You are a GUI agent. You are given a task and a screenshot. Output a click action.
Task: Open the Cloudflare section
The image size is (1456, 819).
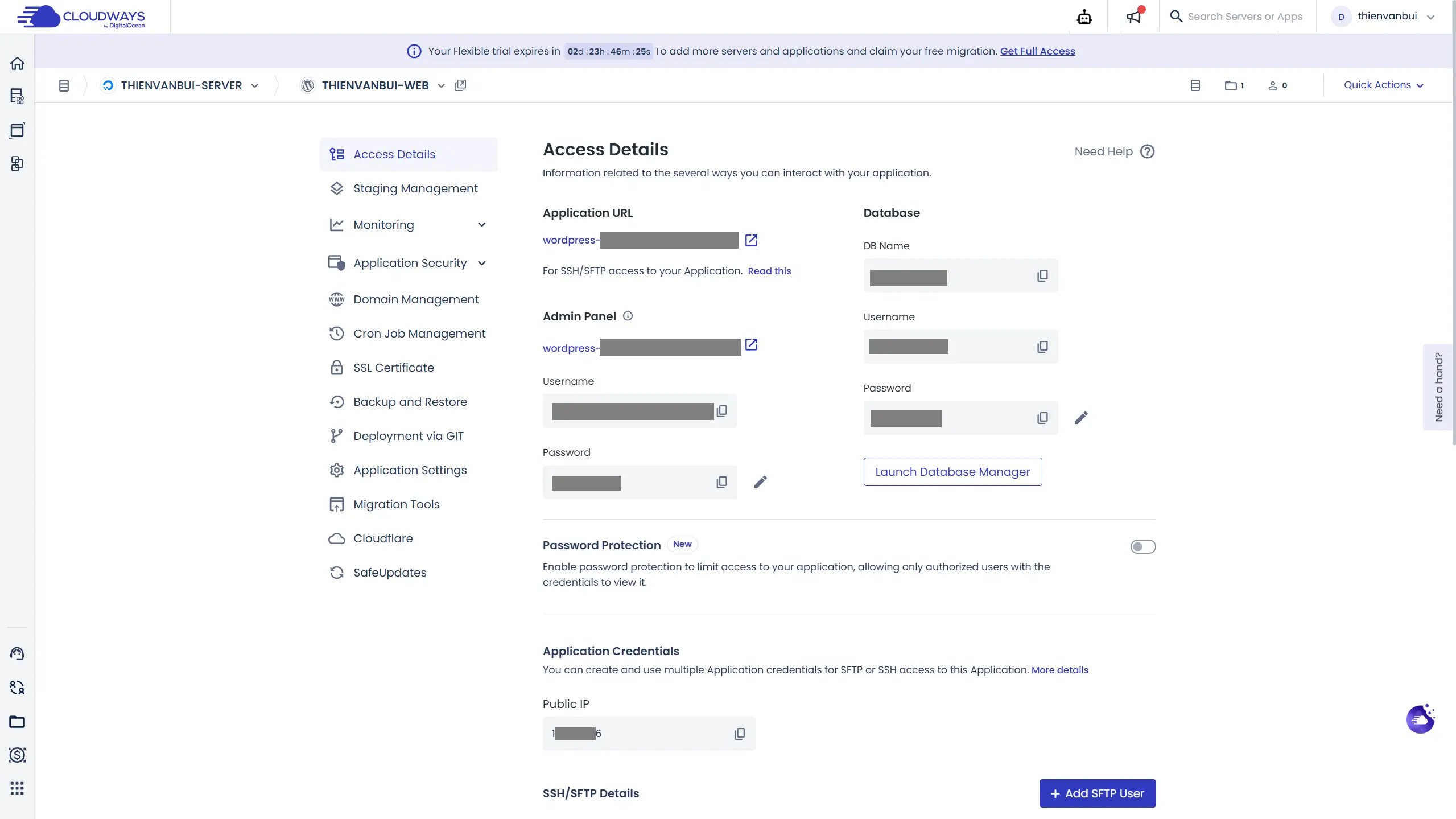[x=408, y=538]
